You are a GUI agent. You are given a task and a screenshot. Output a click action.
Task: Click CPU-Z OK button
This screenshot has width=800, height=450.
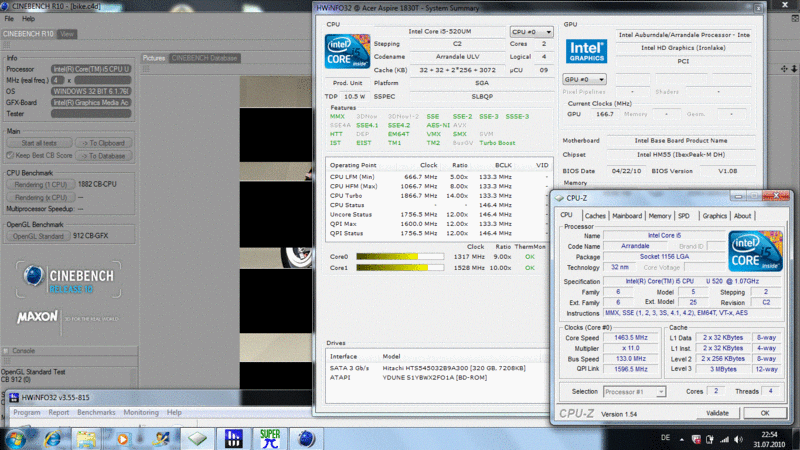coord(764,413)
